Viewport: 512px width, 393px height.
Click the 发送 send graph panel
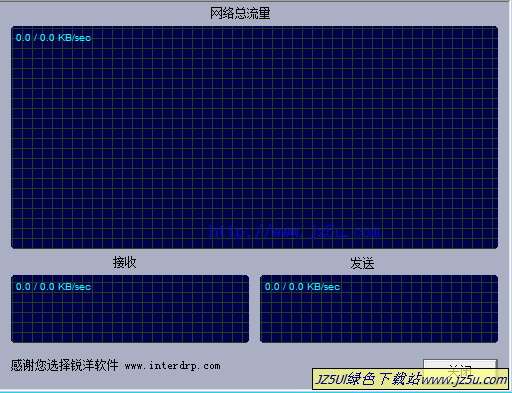(379, 309)
